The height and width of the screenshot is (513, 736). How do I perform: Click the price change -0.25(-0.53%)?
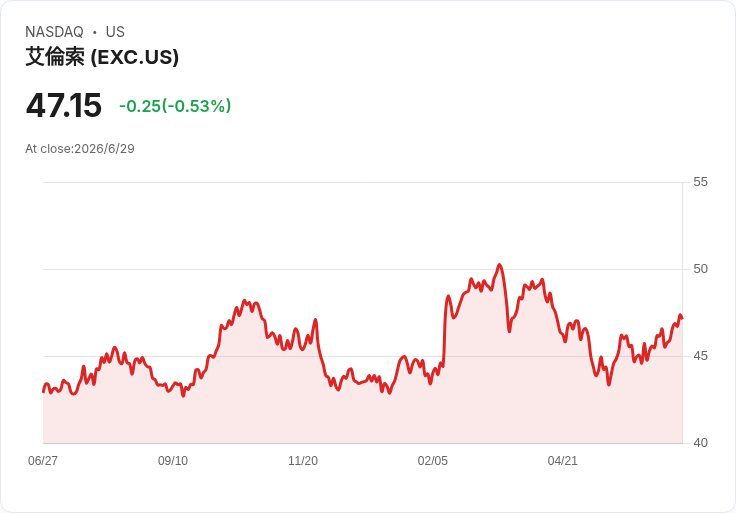(175, 106)
